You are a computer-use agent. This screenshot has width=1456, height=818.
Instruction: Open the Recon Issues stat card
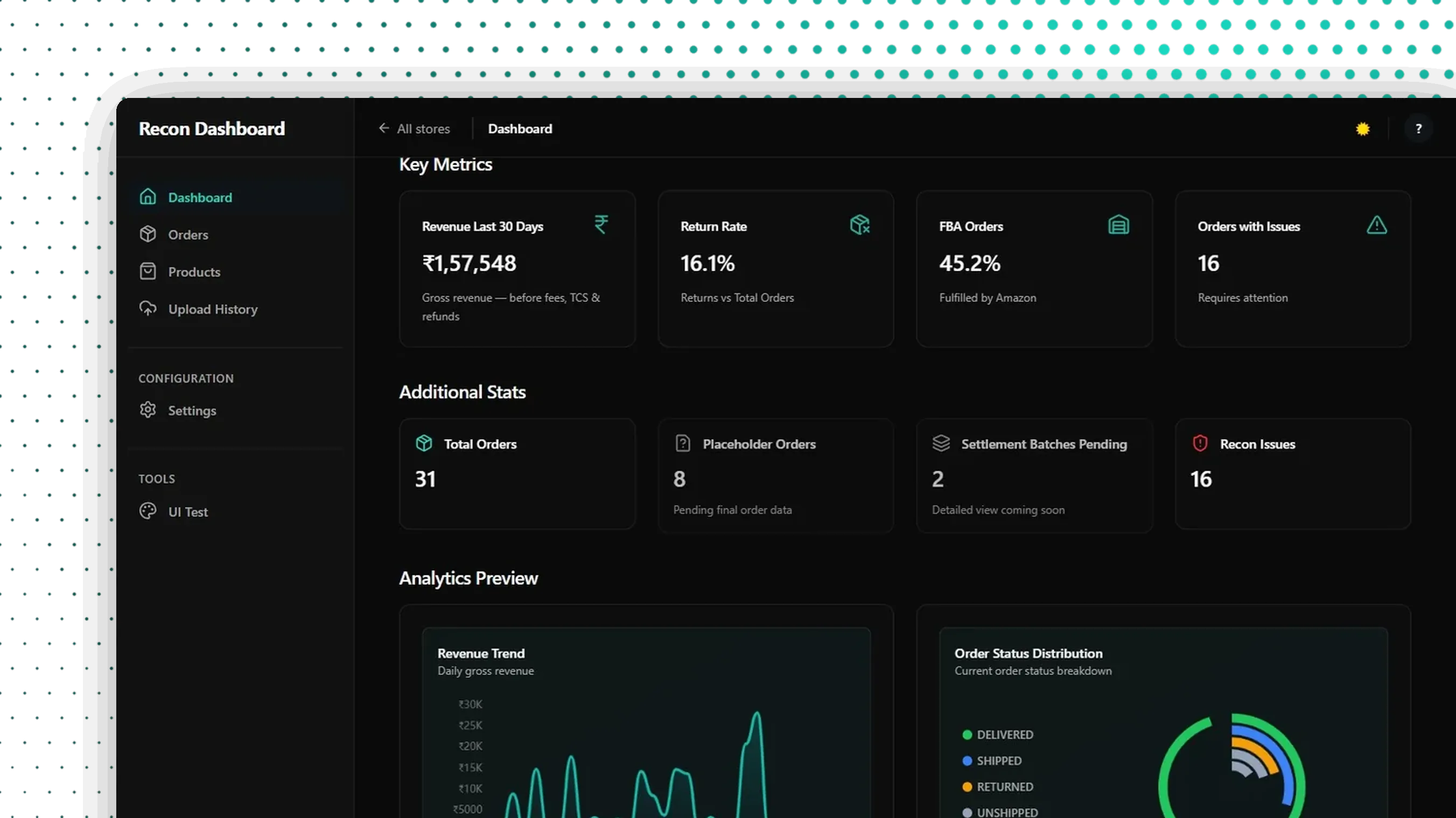click(x=1293, y=474)
